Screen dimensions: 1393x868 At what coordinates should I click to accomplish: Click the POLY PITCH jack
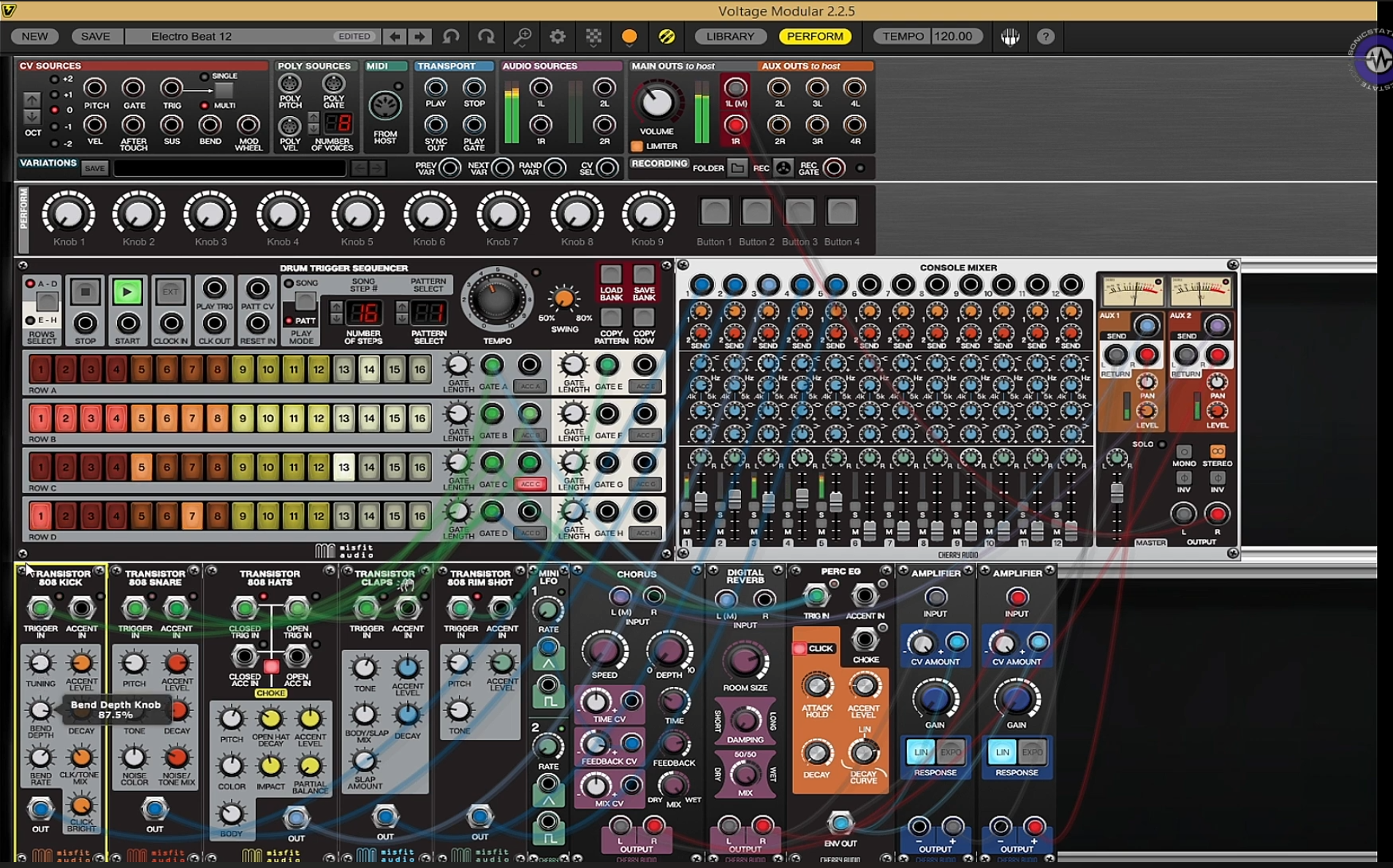[x=290, y=83]
